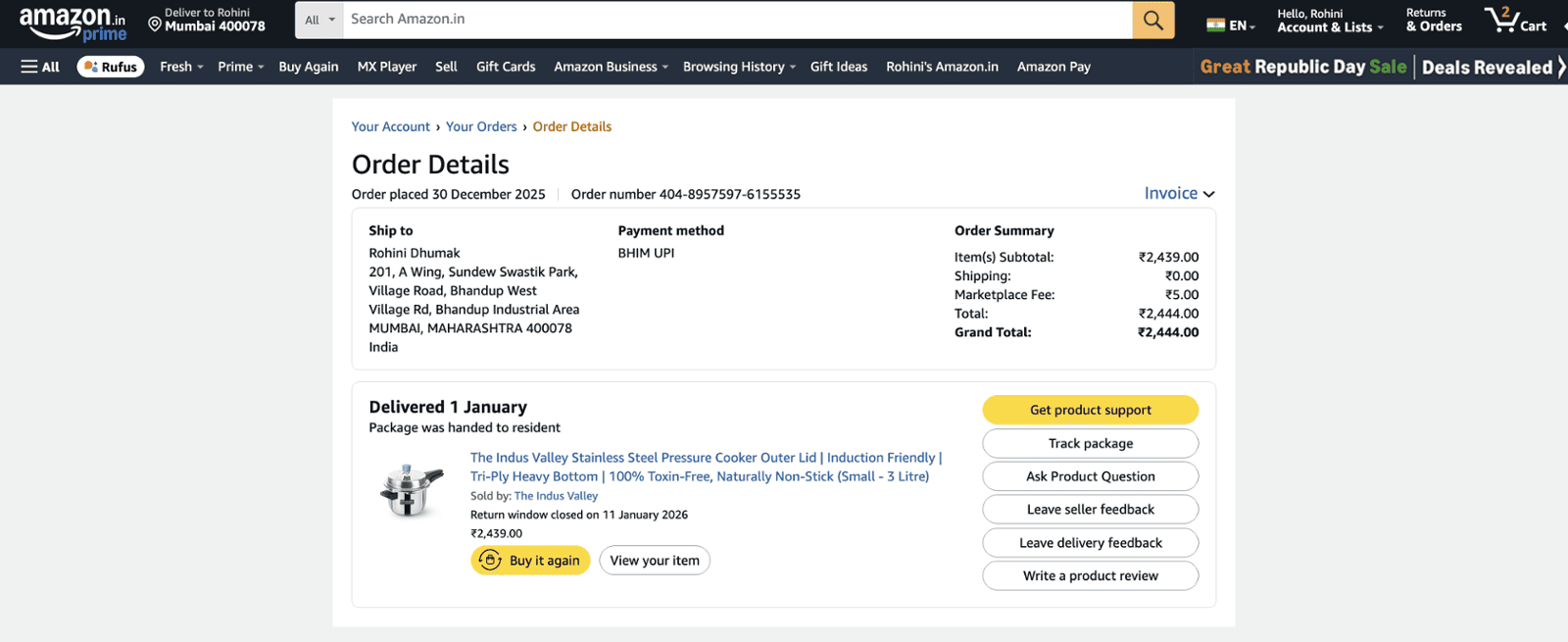This screenshot has height=642, width=1568.
Task: Click in the Search Amazon.in field
Action: pos(735,20)
